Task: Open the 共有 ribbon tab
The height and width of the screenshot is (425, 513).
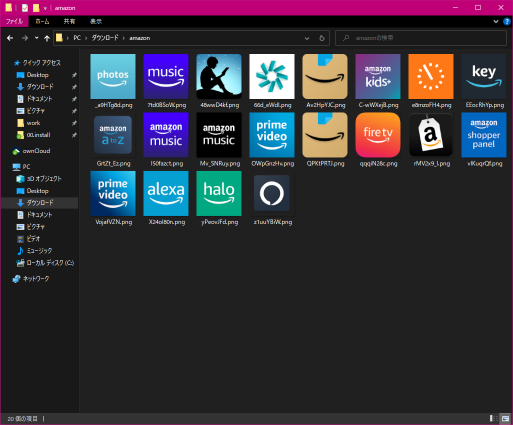Action: 69,21
